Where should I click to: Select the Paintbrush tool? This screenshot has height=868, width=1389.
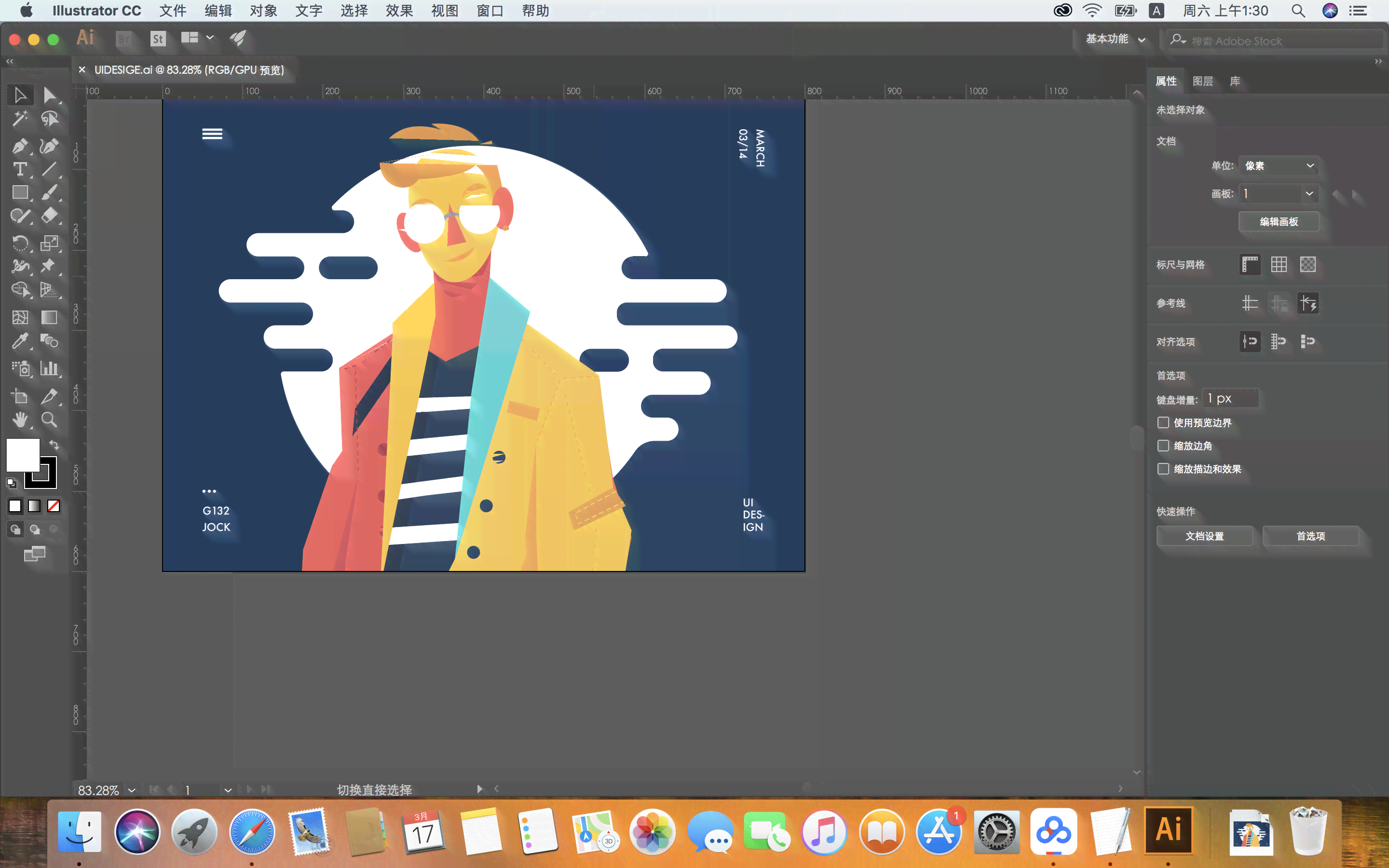[50, 192]
